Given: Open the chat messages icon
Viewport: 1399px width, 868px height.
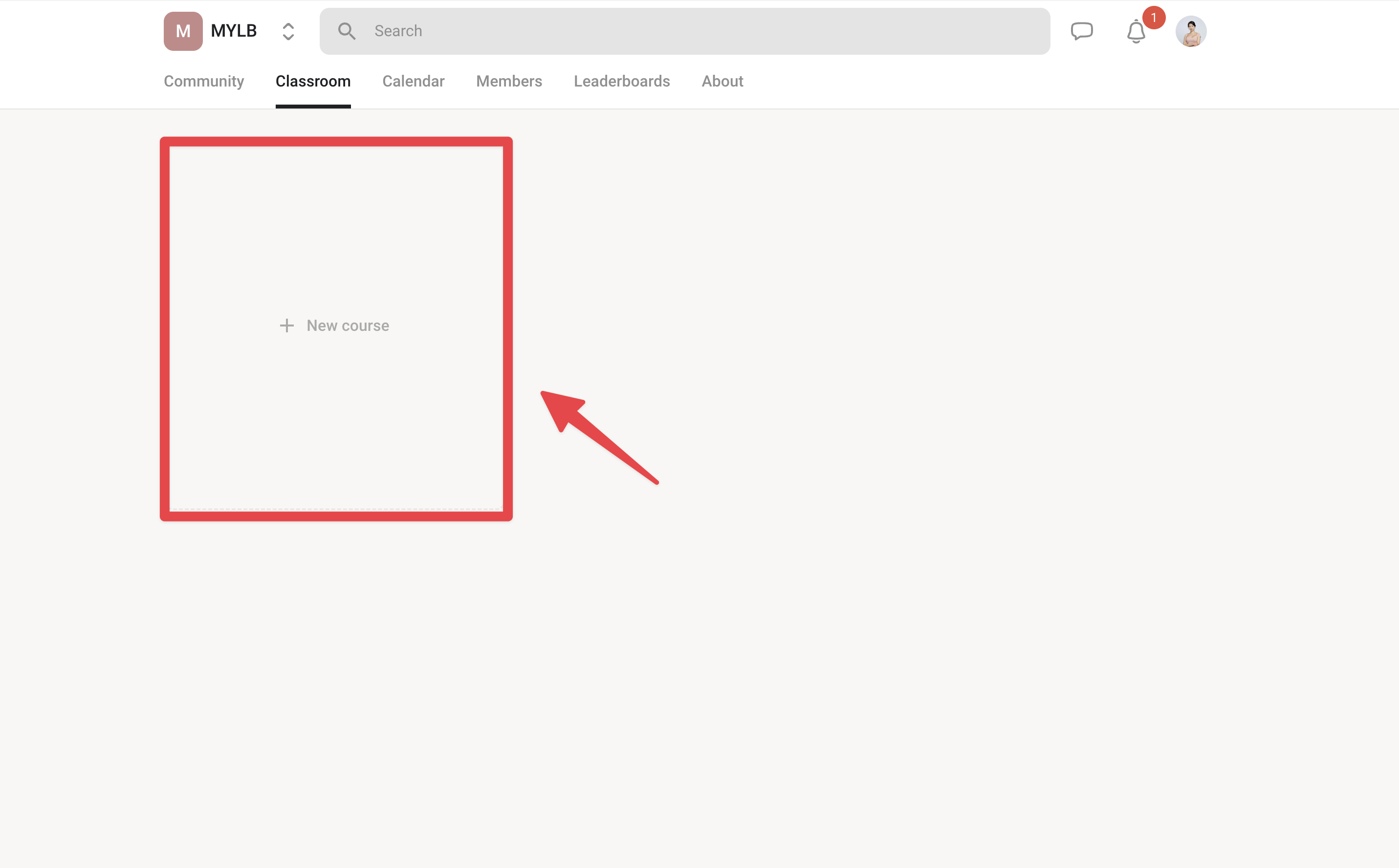Looking at the screenshot, I should 1082,31.
